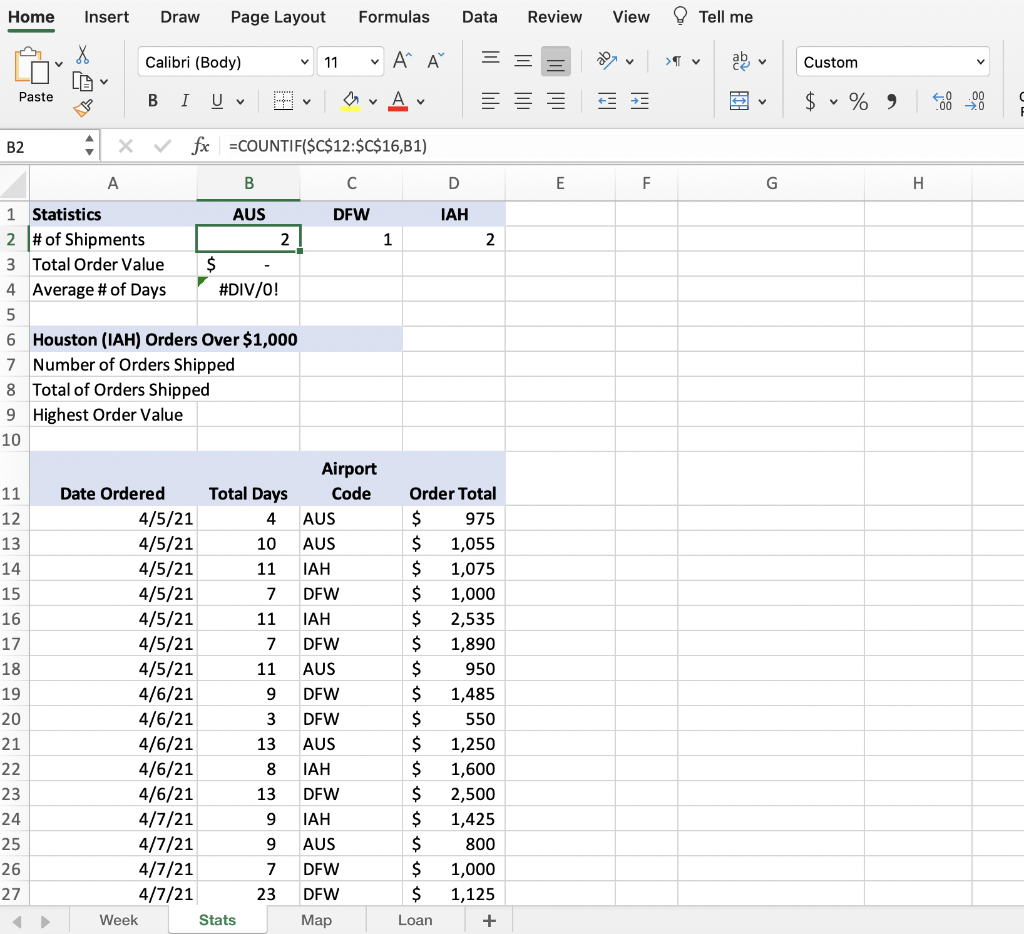
Task: Increase font size with the larger A icon
Action: [x=402, y=61]
